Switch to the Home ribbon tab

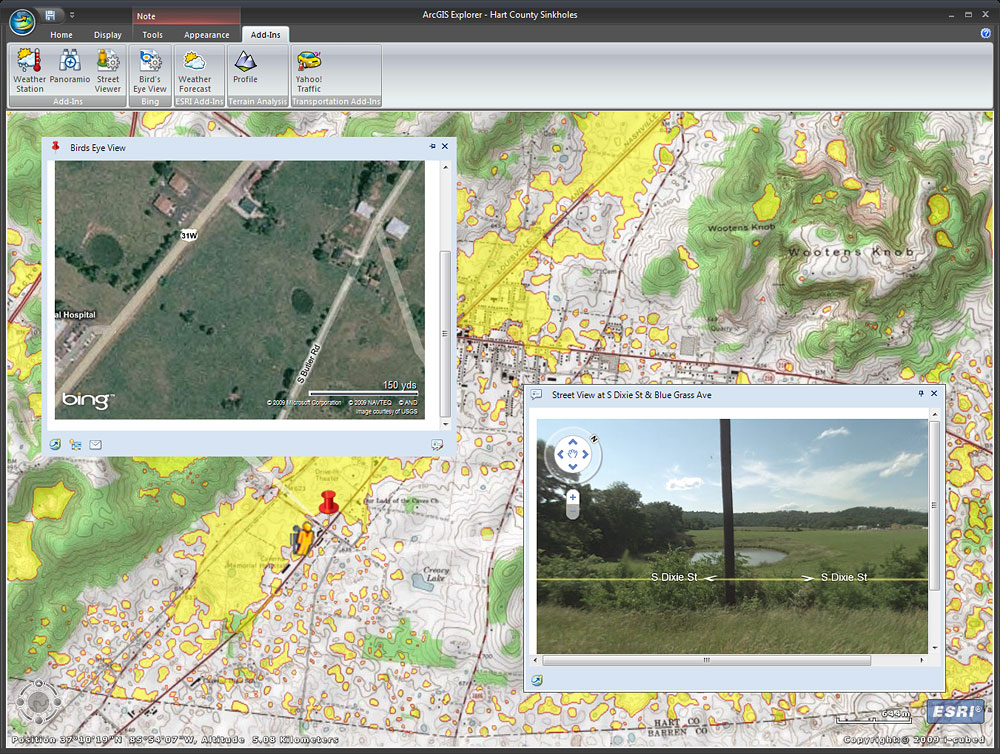tap(61, 35)
